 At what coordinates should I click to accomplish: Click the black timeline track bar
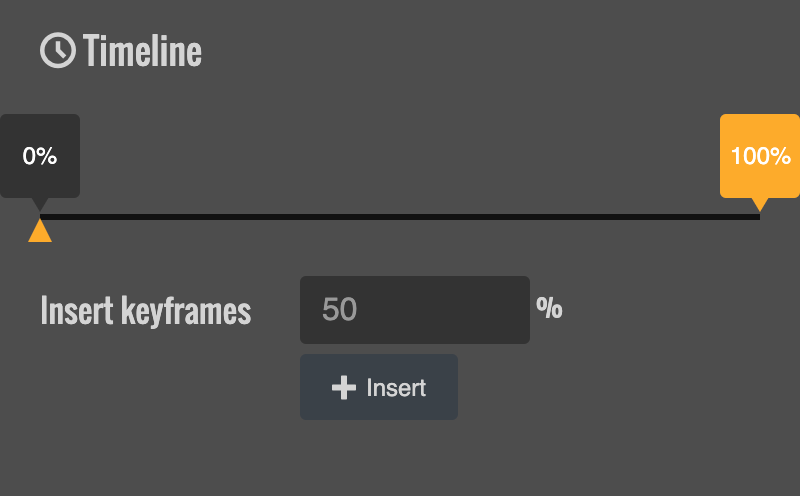(300, 217)
